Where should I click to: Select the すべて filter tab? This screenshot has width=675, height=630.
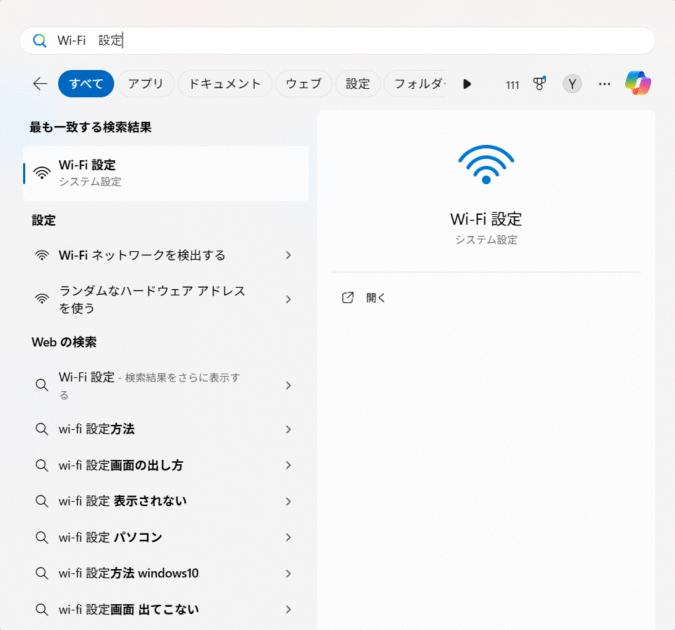pos(86,84)
